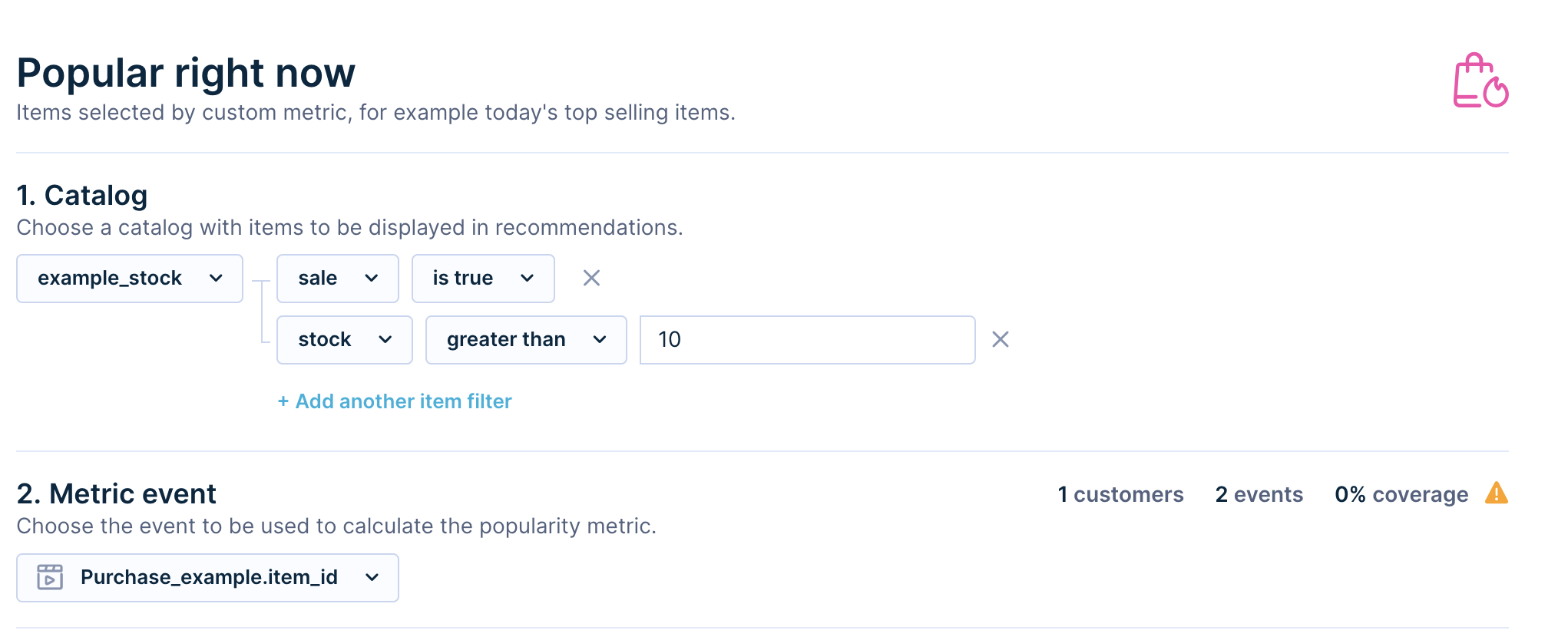
Task: Expand the stock attribute dropdown
Action: (x=344, y=339)
